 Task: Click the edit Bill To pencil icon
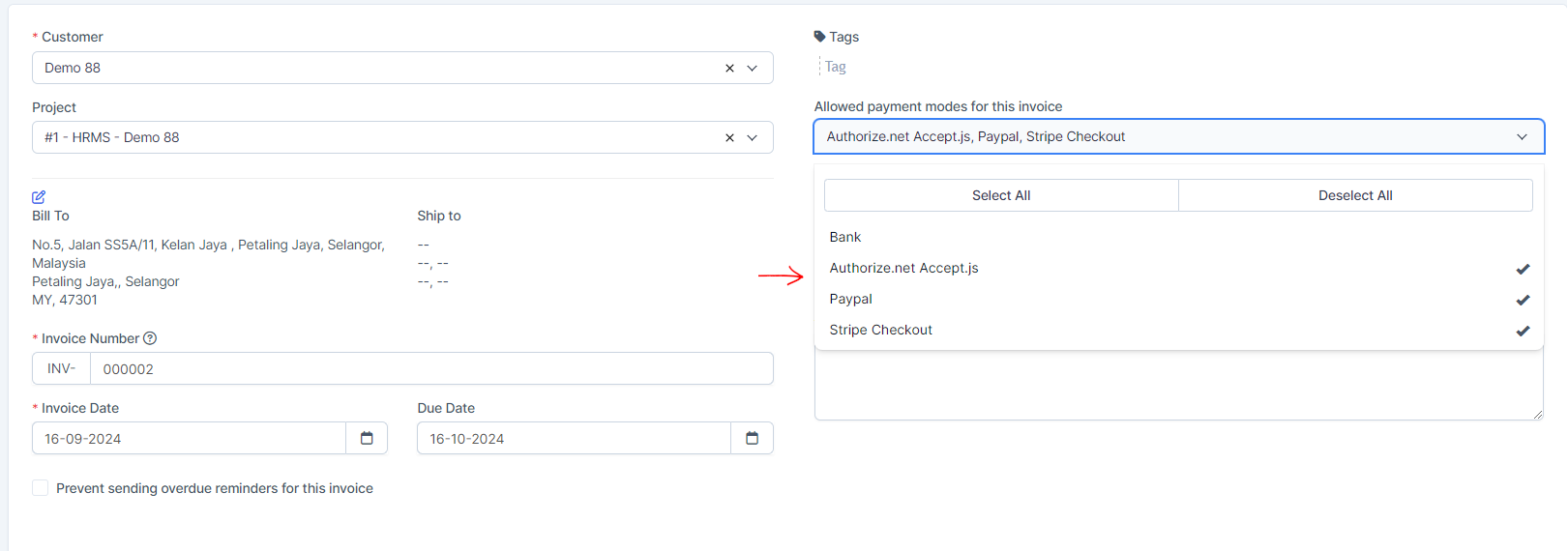pyautogui.click(x=39, y=196)
